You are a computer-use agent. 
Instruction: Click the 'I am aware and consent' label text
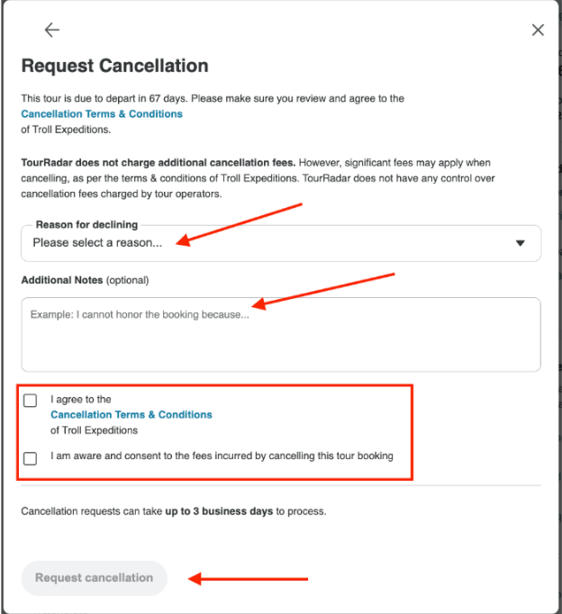pos(222,456)
